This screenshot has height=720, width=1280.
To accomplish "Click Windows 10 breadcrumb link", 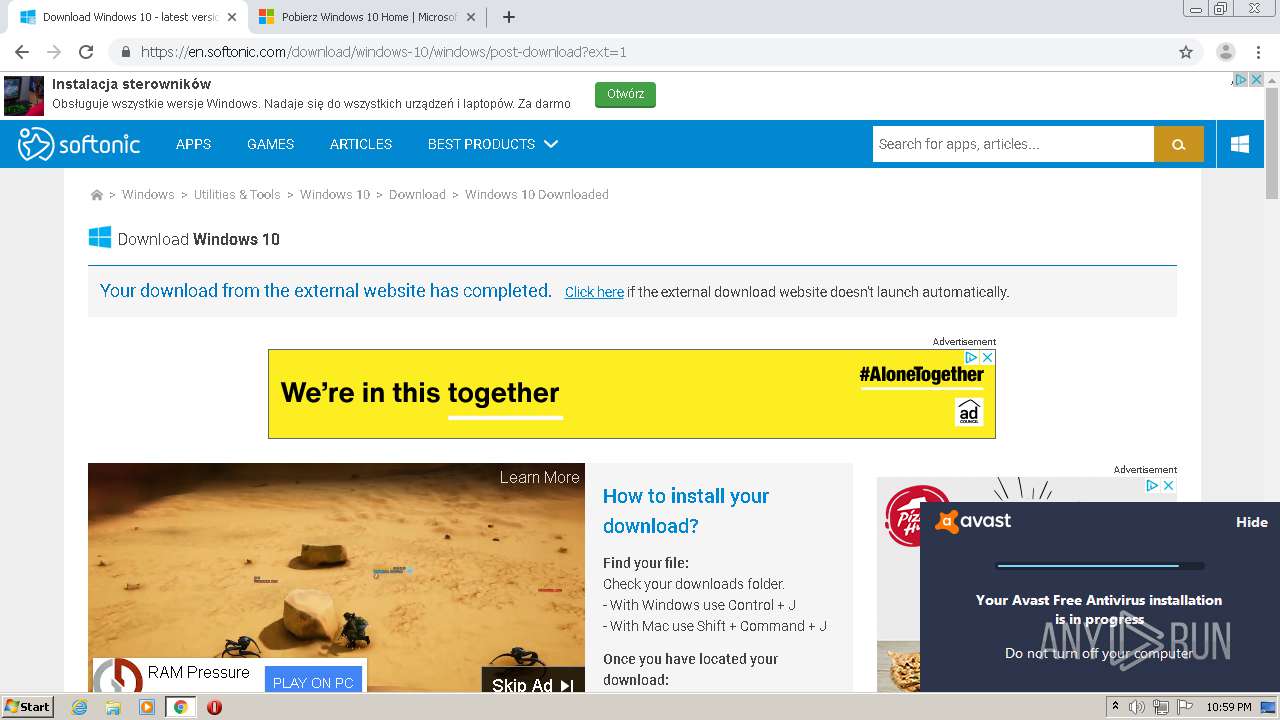I will coord(335,195).
